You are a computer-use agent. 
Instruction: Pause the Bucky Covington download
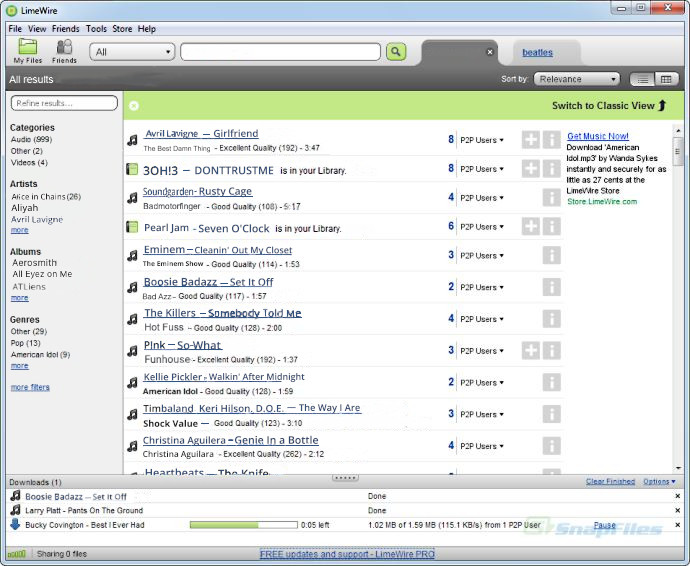pos(604,525)
